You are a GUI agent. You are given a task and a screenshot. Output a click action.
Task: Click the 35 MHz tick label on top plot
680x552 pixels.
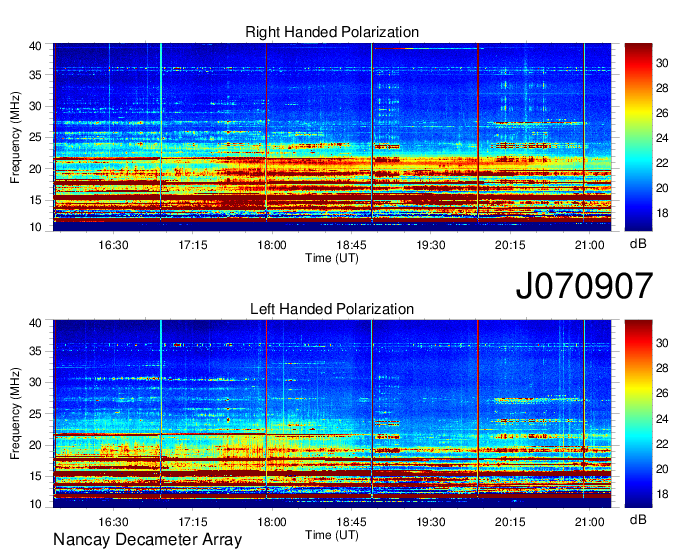pos(35,75)
